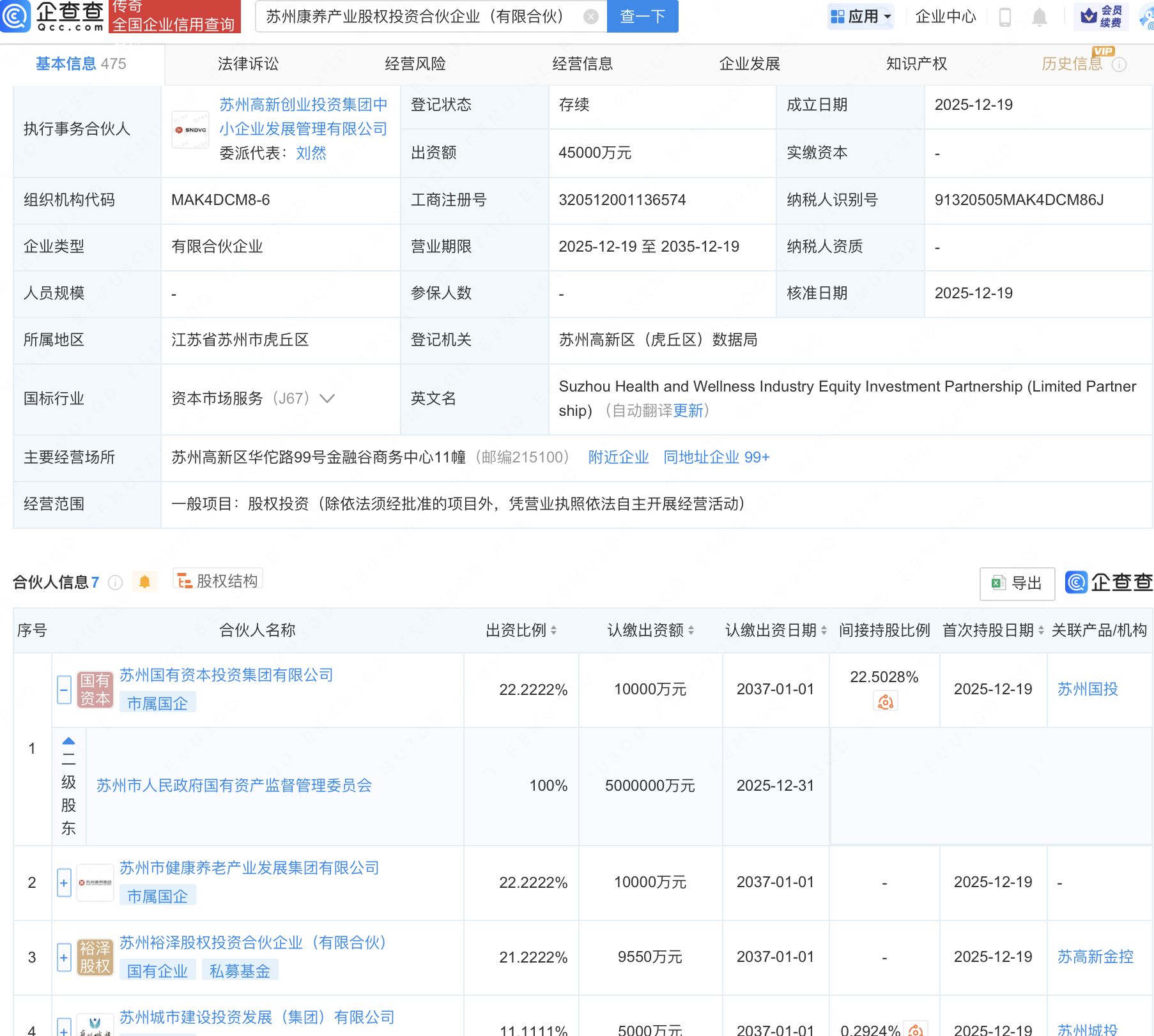Expand the 资本市场服务 industry chevron

click(x=327, y=399)
